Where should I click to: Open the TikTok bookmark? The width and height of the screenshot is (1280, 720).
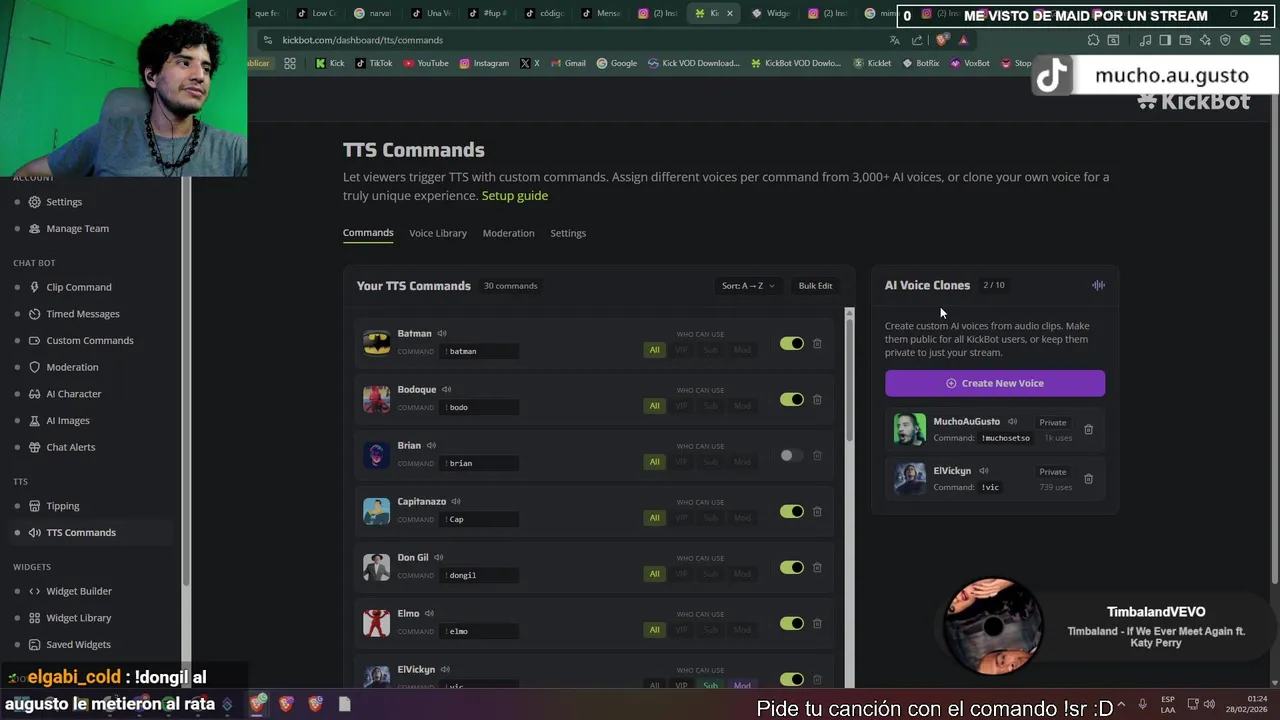pyautogui.click(x=374, y=63)
